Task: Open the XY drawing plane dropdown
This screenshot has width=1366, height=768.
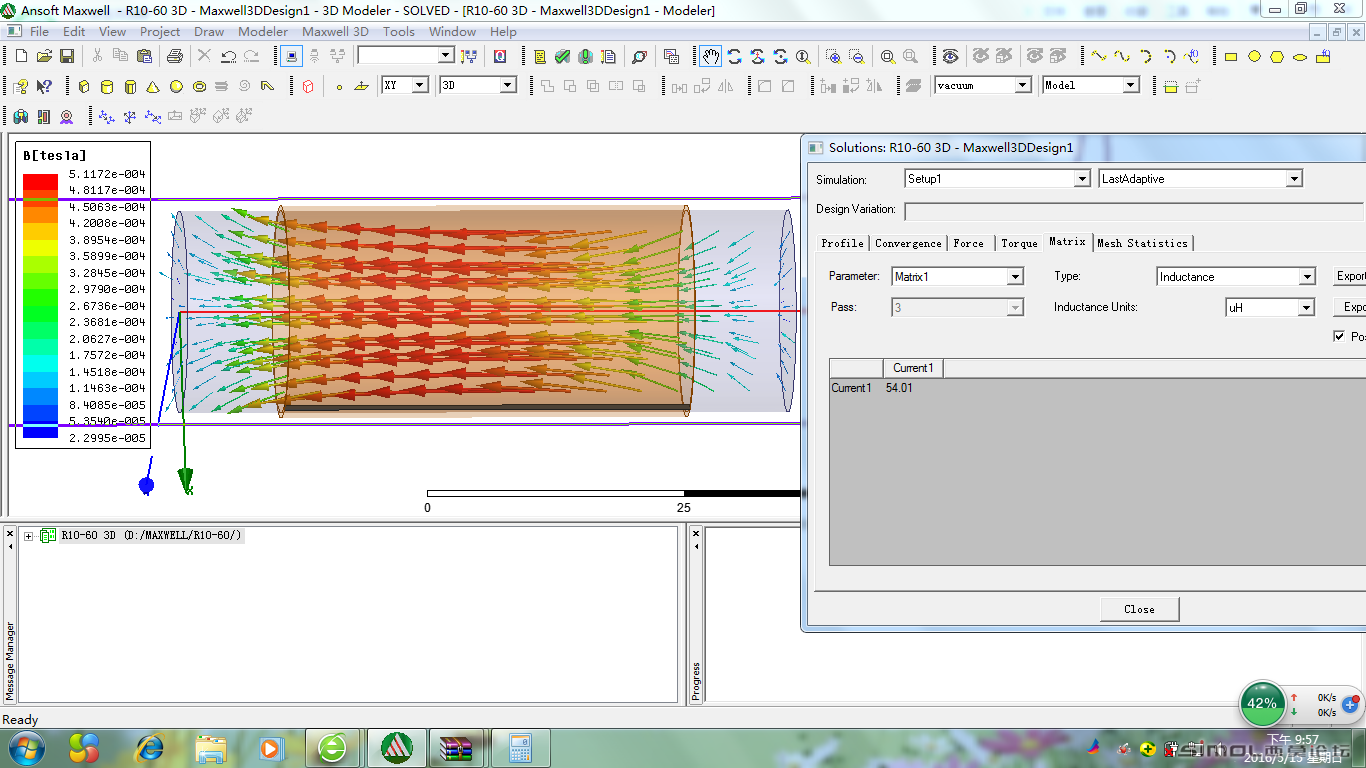Action: pos(420,86)
